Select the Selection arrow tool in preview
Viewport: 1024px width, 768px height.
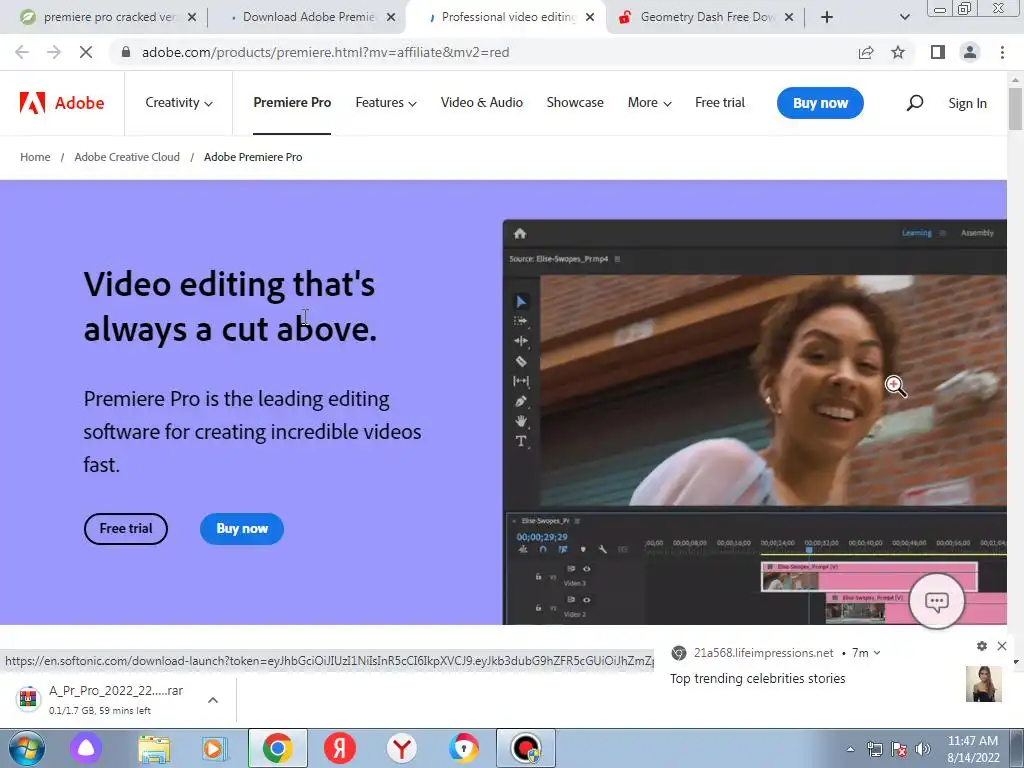click(521, 301)
